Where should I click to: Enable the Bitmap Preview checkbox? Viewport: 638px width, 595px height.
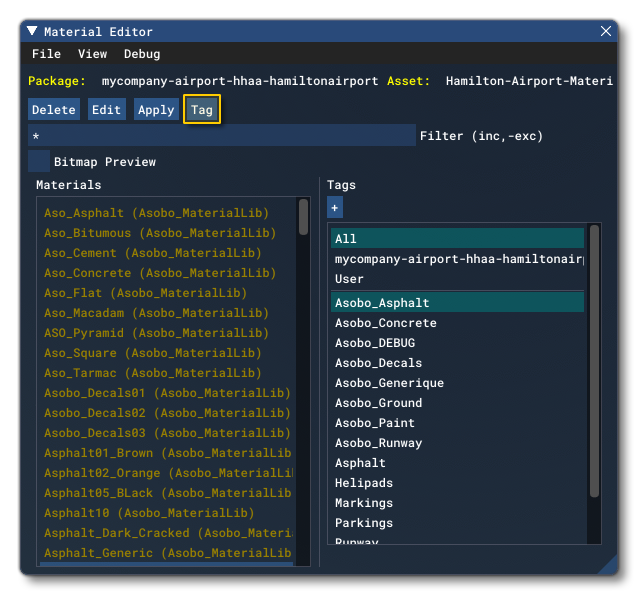click(x=39, y=161)
